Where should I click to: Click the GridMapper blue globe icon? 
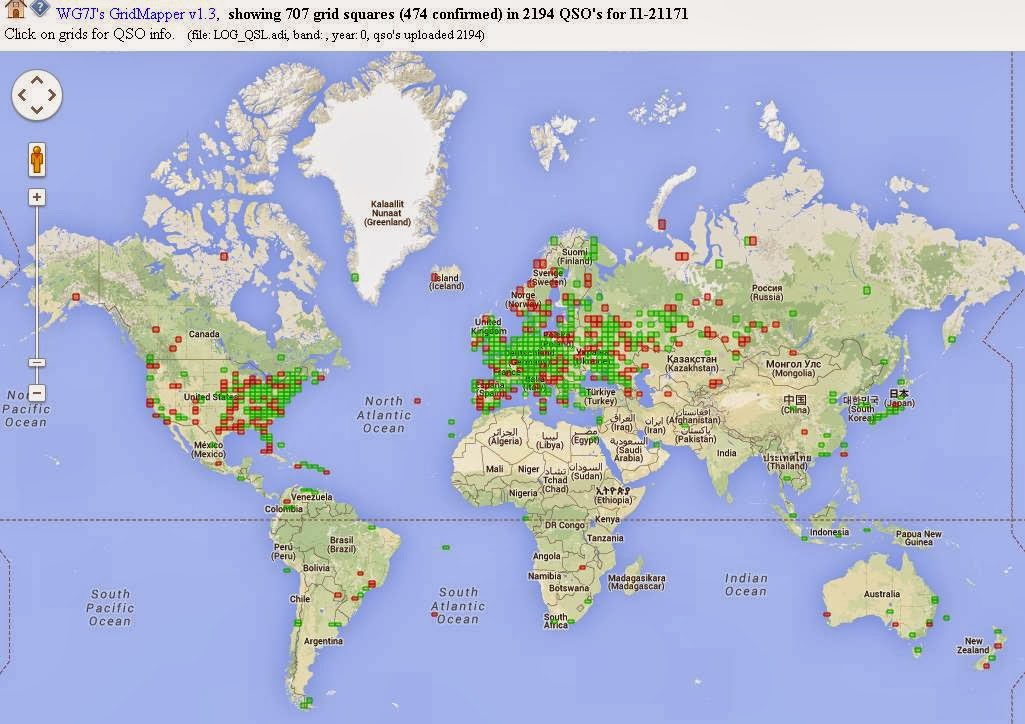(38, 7)
